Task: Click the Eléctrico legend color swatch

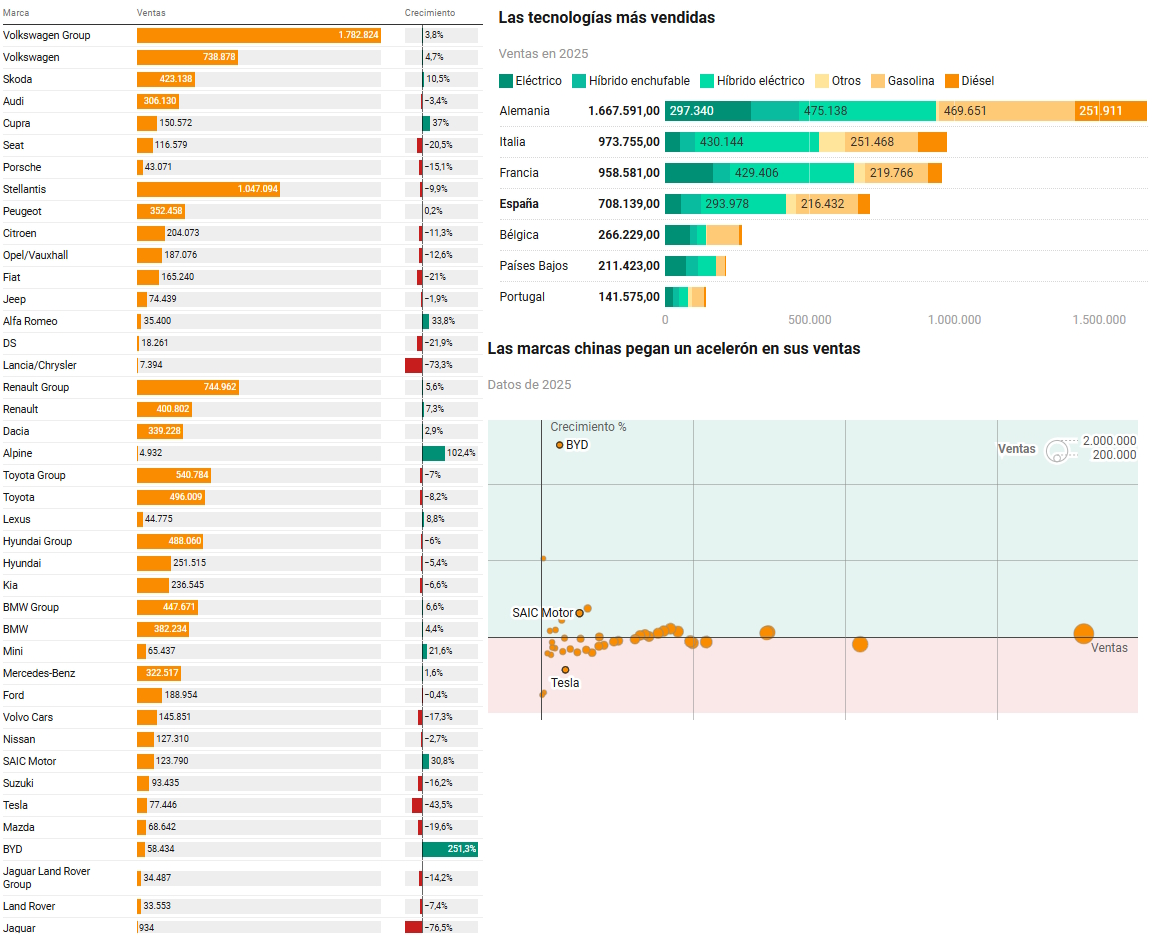Action: click(x=505, y=81)
